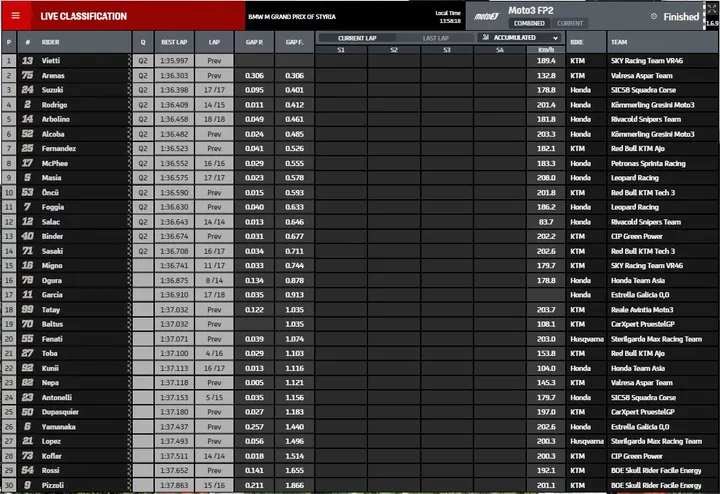Screen dimensions: 720x494
Task: Select rider Rodrigo's name
Action: [54, 105]
